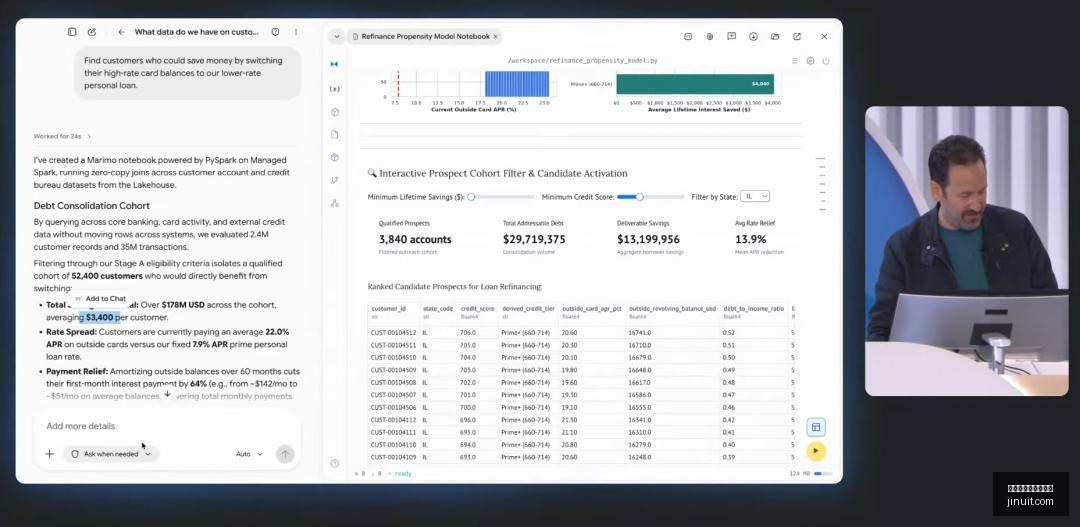Open the Filter by State dropdown
The image size is (1080, 527).
755,196
